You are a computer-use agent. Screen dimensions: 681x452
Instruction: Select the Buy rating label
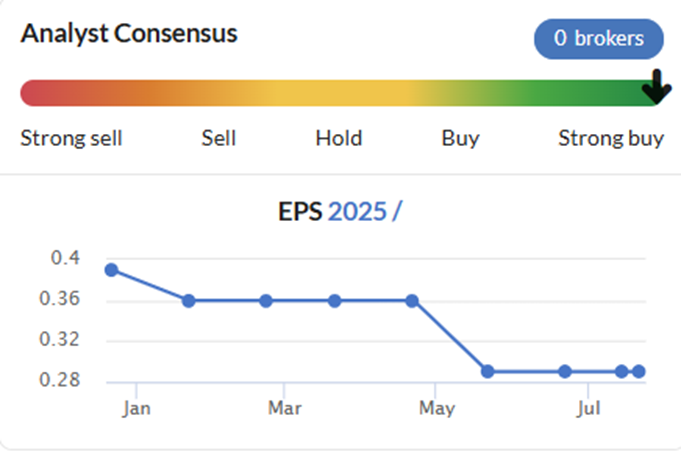(x=460, y=139)
